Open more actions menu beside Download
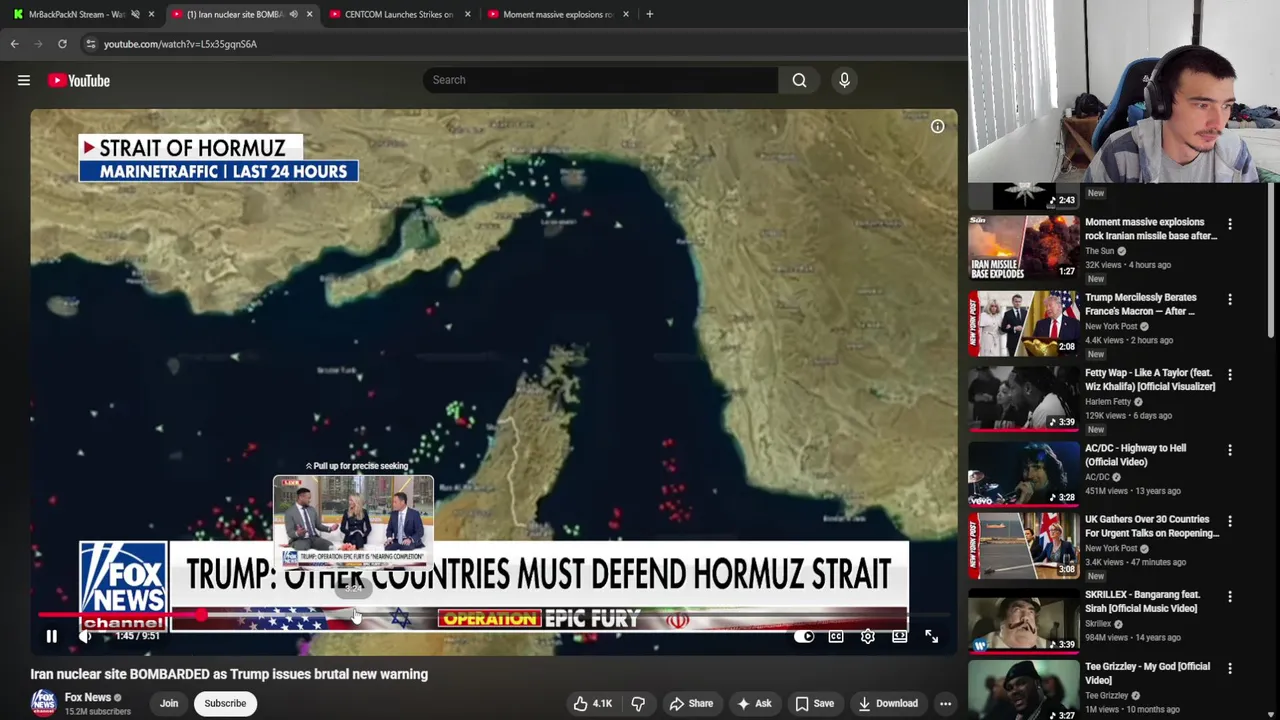This screenshot has width=1280, height=720. [945, 704]
